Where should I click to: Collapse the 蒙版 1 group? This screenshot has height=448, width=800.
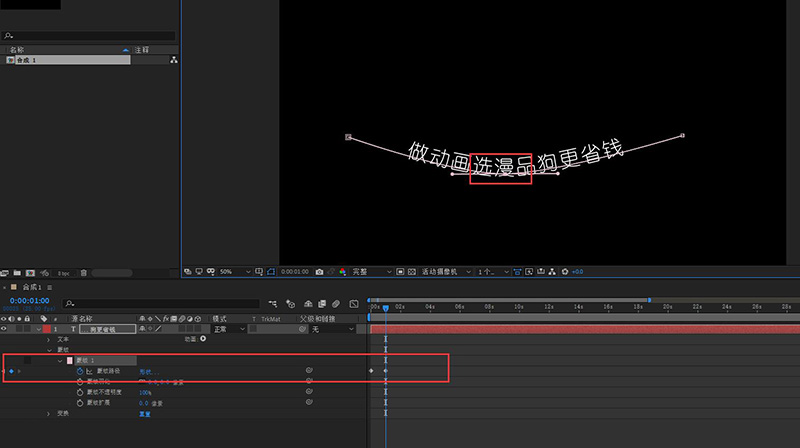pyautogui.click(x=60, y=361)
